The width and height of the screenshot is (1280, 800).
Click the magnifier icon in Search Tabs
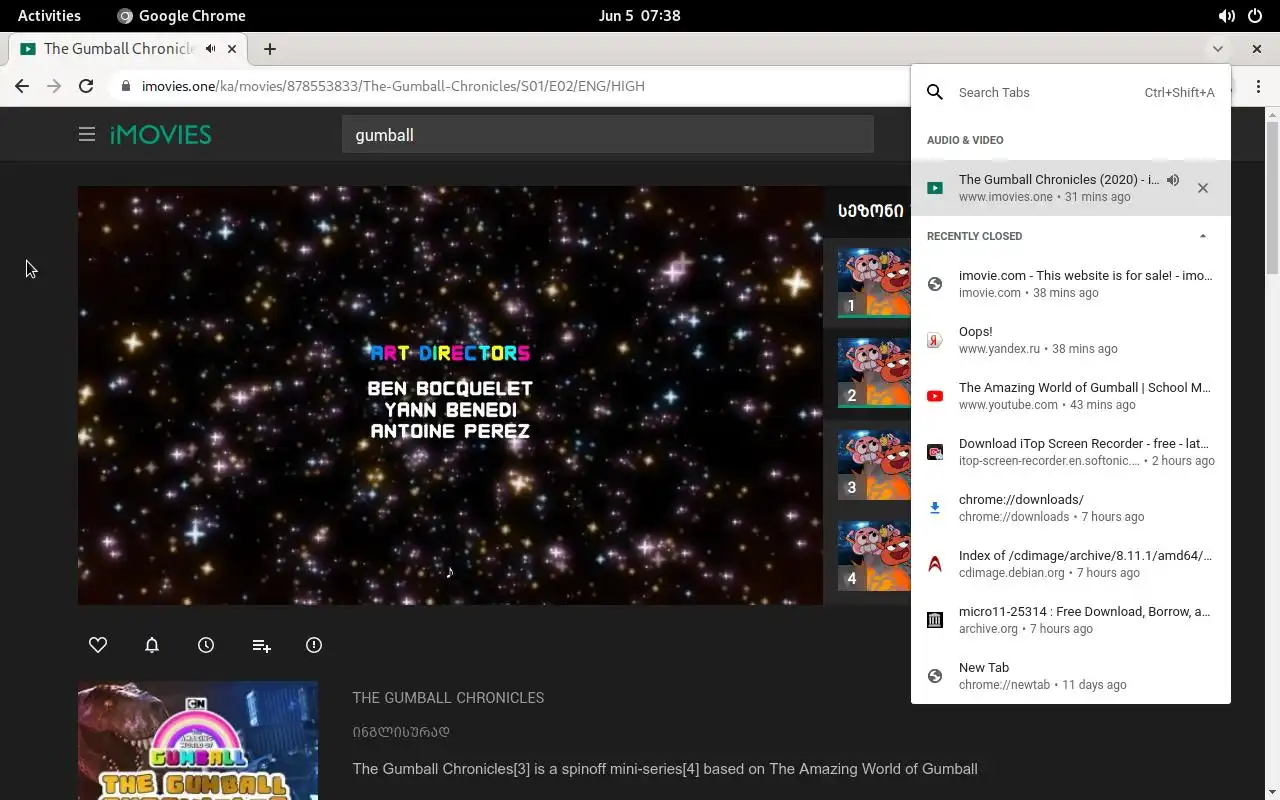point(935,92)
